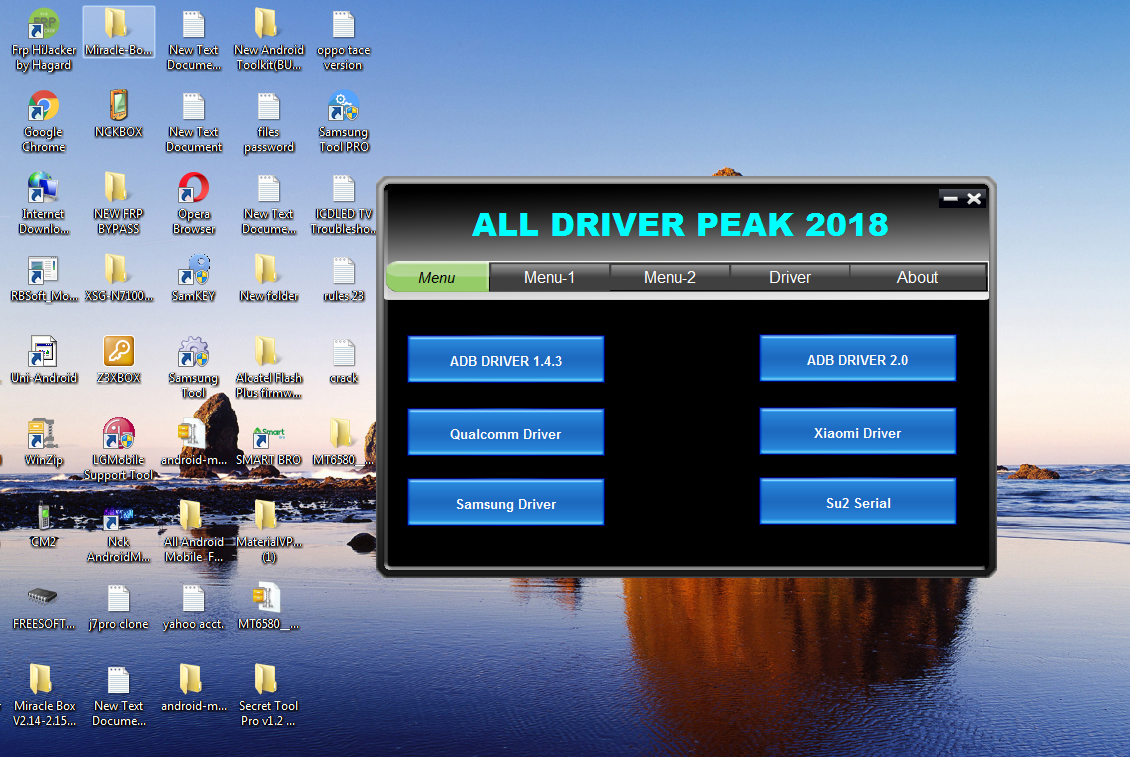Click Su2 Serial button
Image resolution: width=1130 pixels, height=757 pixels.
[x=858, y=502]
